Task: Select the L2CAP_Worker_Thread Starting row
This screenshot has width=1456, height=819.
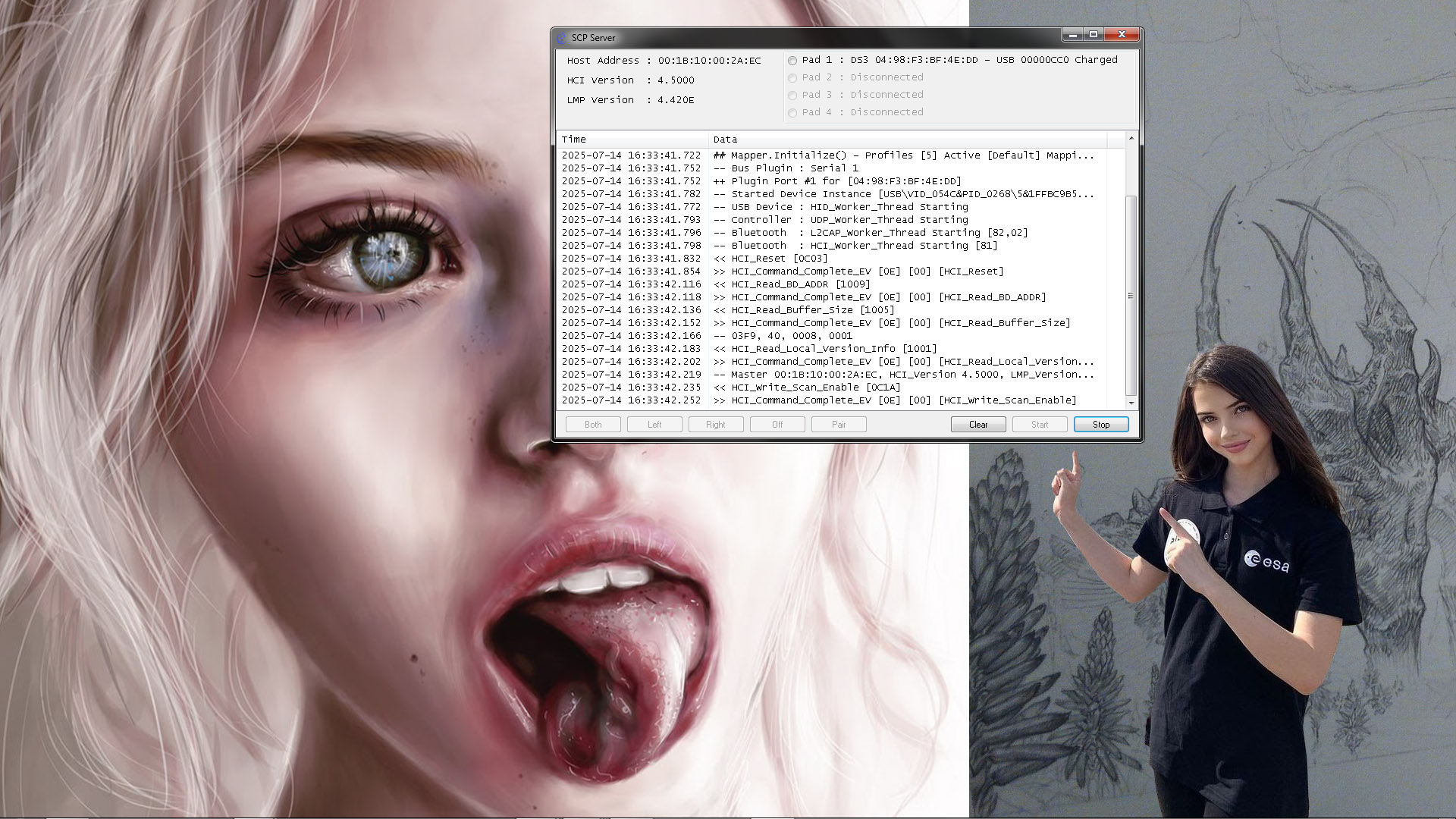Action: (x=831, y=233)
